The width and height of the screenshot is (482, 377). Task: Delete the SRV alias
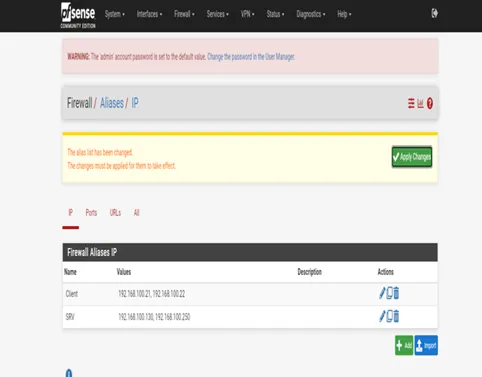click(396, 316)
